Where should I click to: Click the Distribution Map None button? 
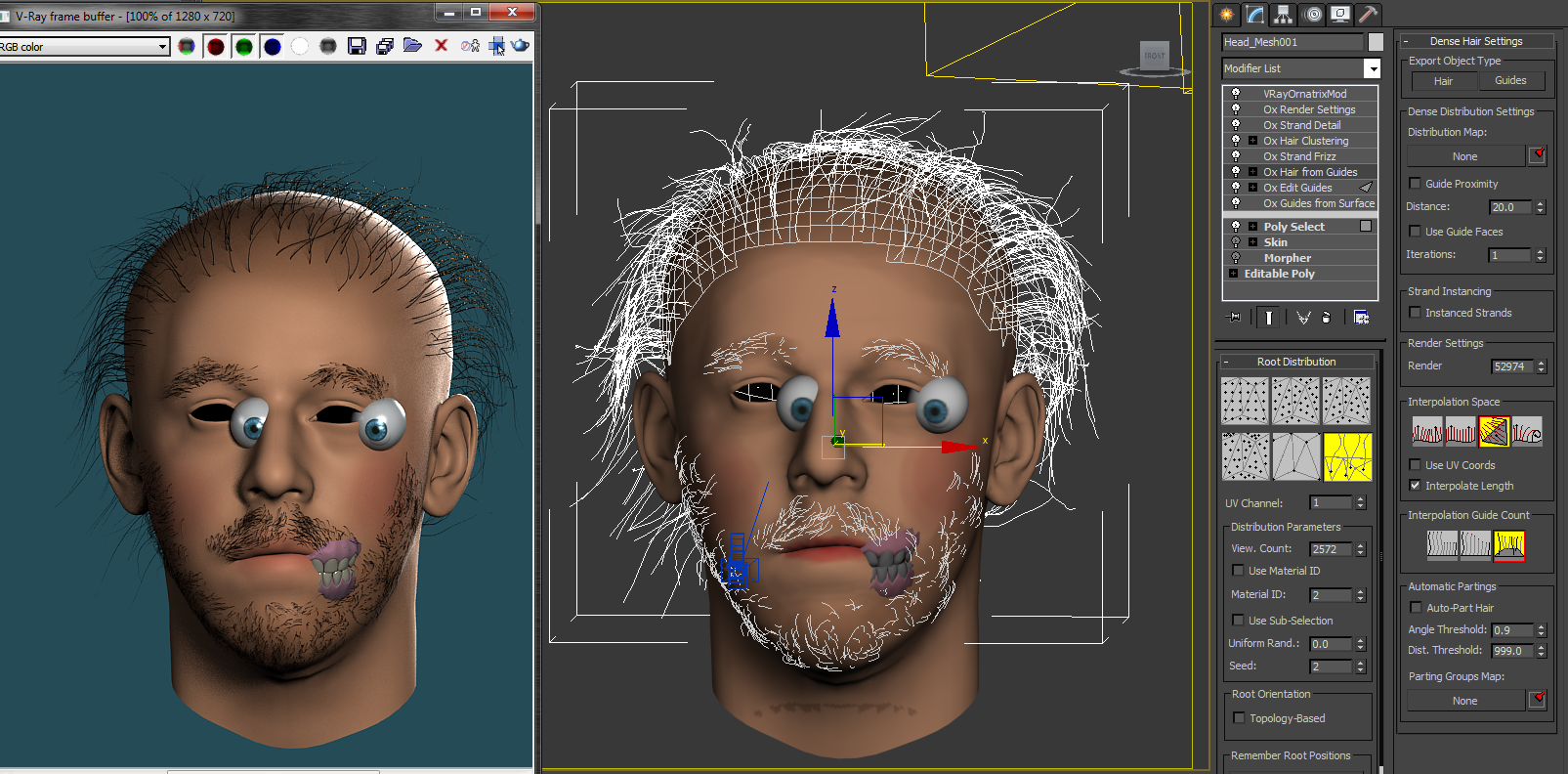pos(1464,156)
